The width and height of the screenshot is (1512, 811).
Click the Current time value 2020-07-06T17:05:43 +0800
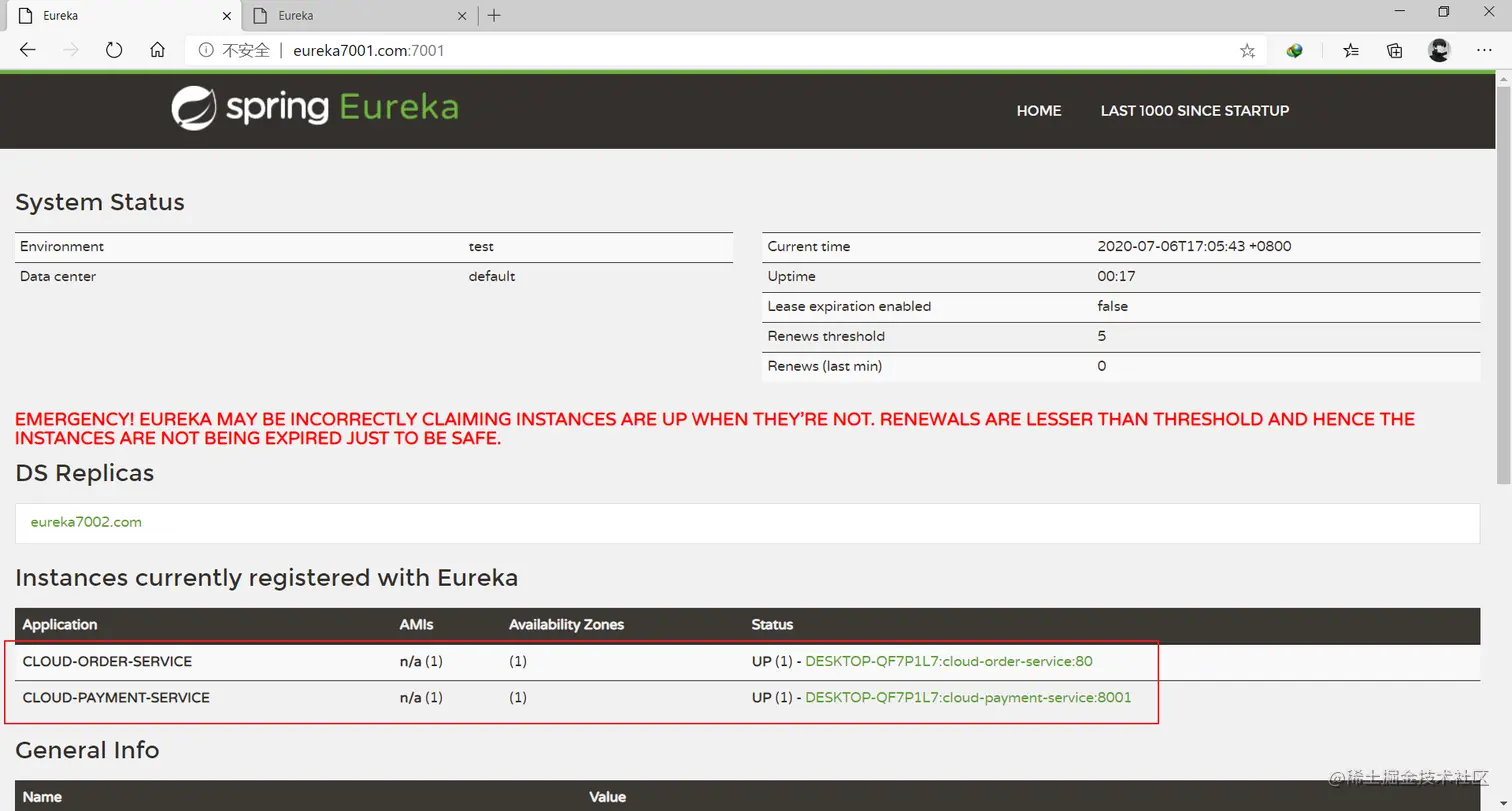(1194, 246)
